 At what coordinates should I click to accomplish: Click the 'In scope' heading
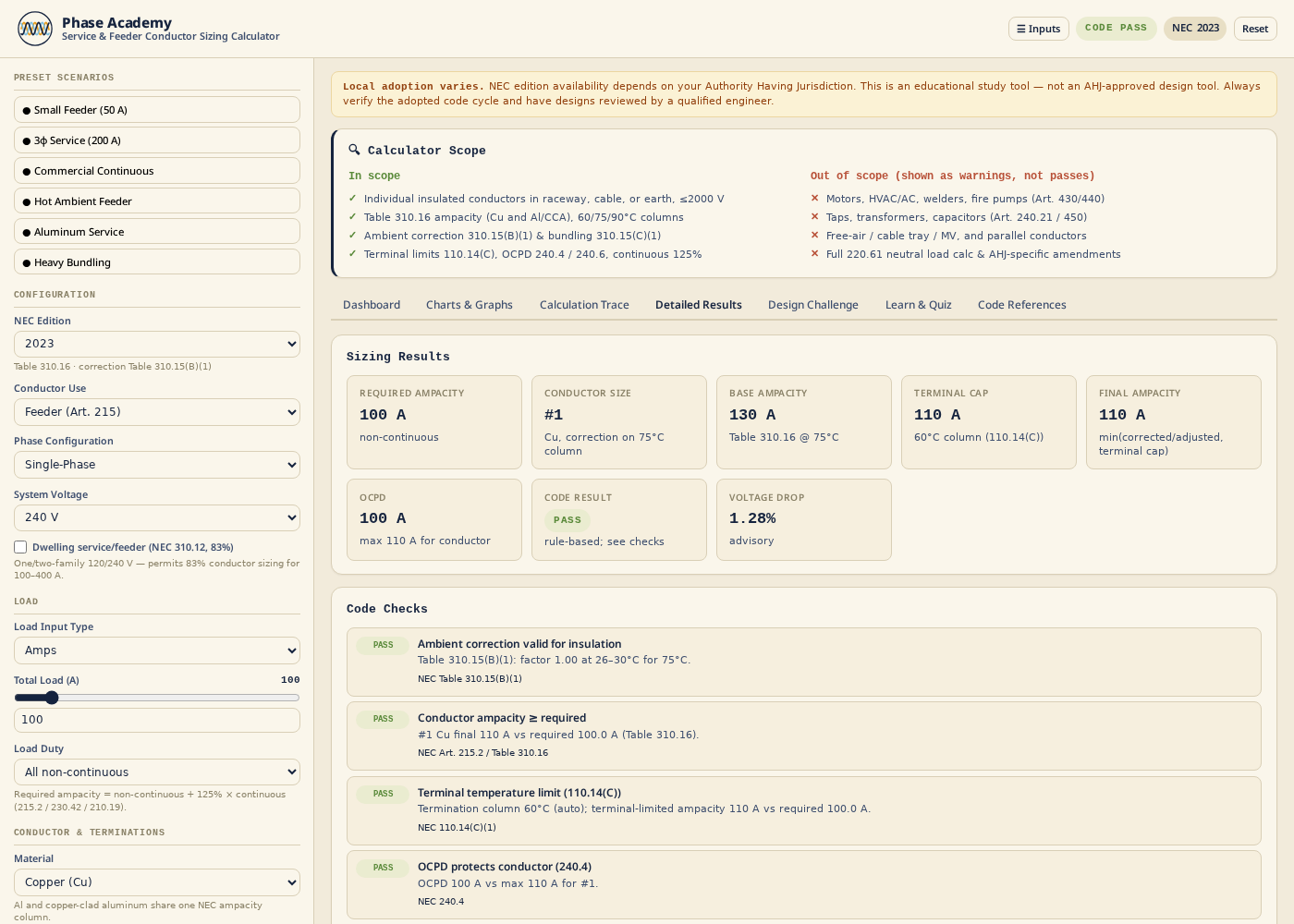pyautogui.click(x=374, y=176)
